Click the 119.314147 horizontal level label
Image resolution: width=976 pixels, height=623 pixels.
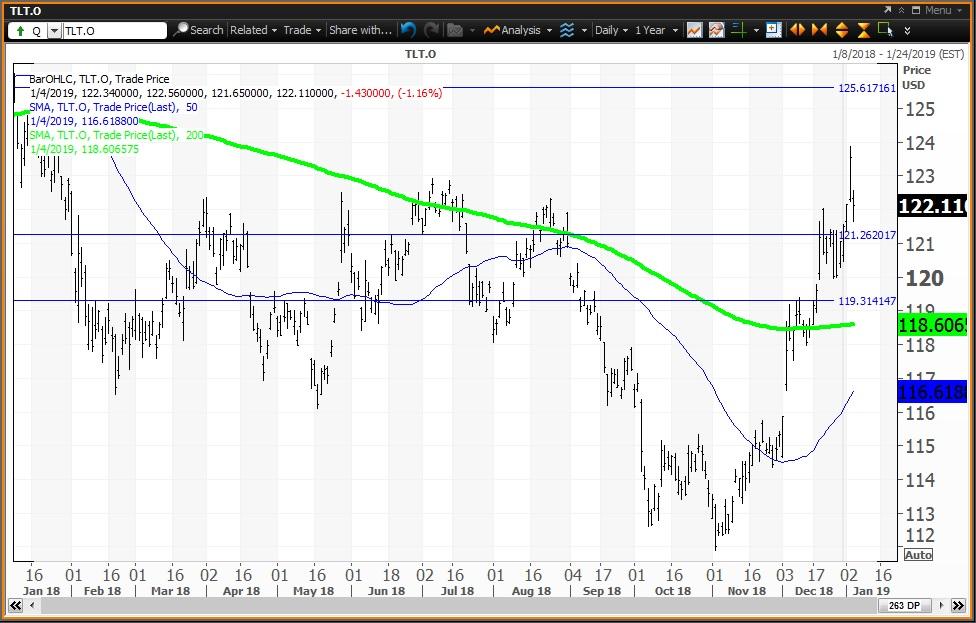pyautogui.click(x=867, y=301)
